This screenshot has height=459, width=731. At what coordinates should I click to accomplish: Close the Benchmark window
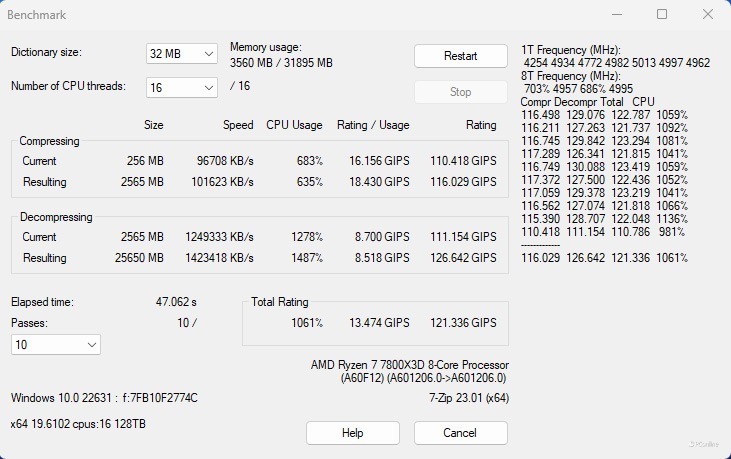[707, 15]
